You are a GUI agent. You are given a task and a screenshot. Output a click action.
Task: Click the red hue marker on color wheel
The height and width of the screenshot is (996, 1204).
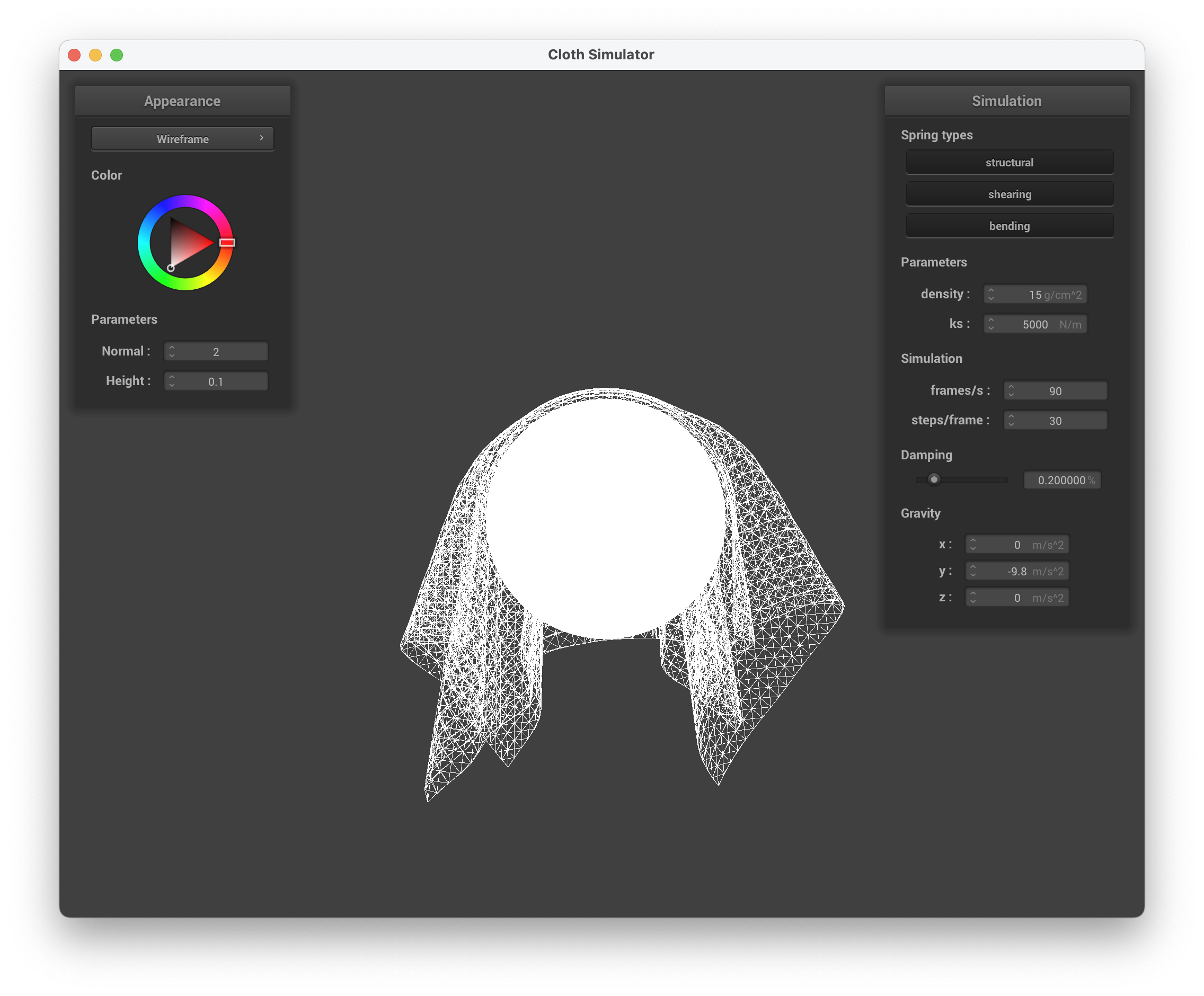click(x=227, y=243)
